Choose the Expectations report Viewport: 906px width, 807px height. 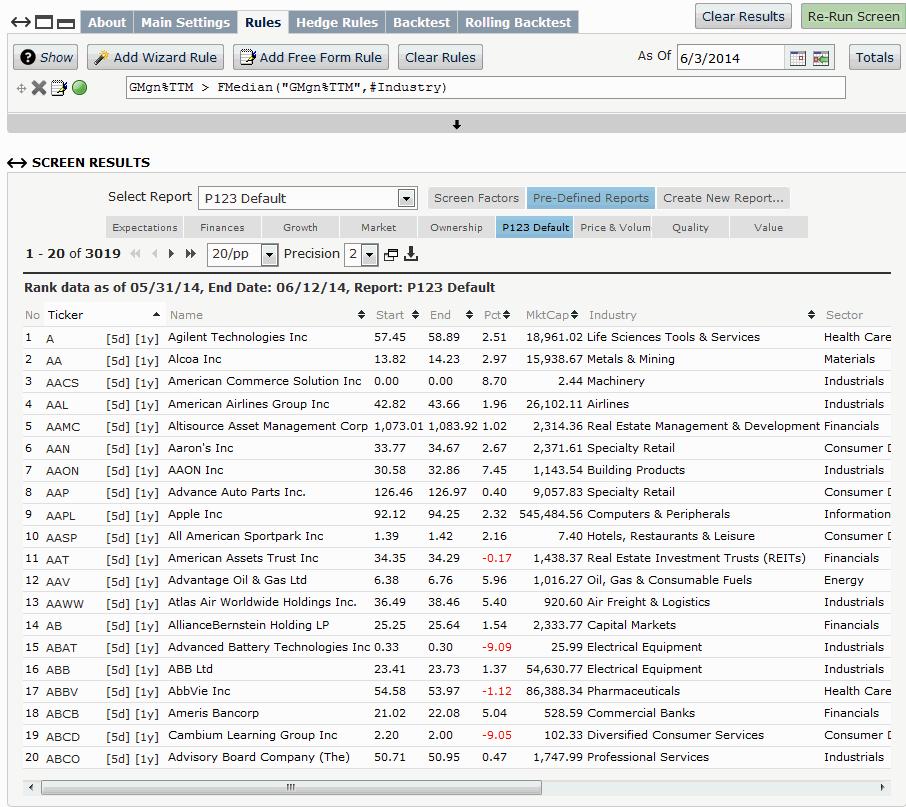[144, 228]
